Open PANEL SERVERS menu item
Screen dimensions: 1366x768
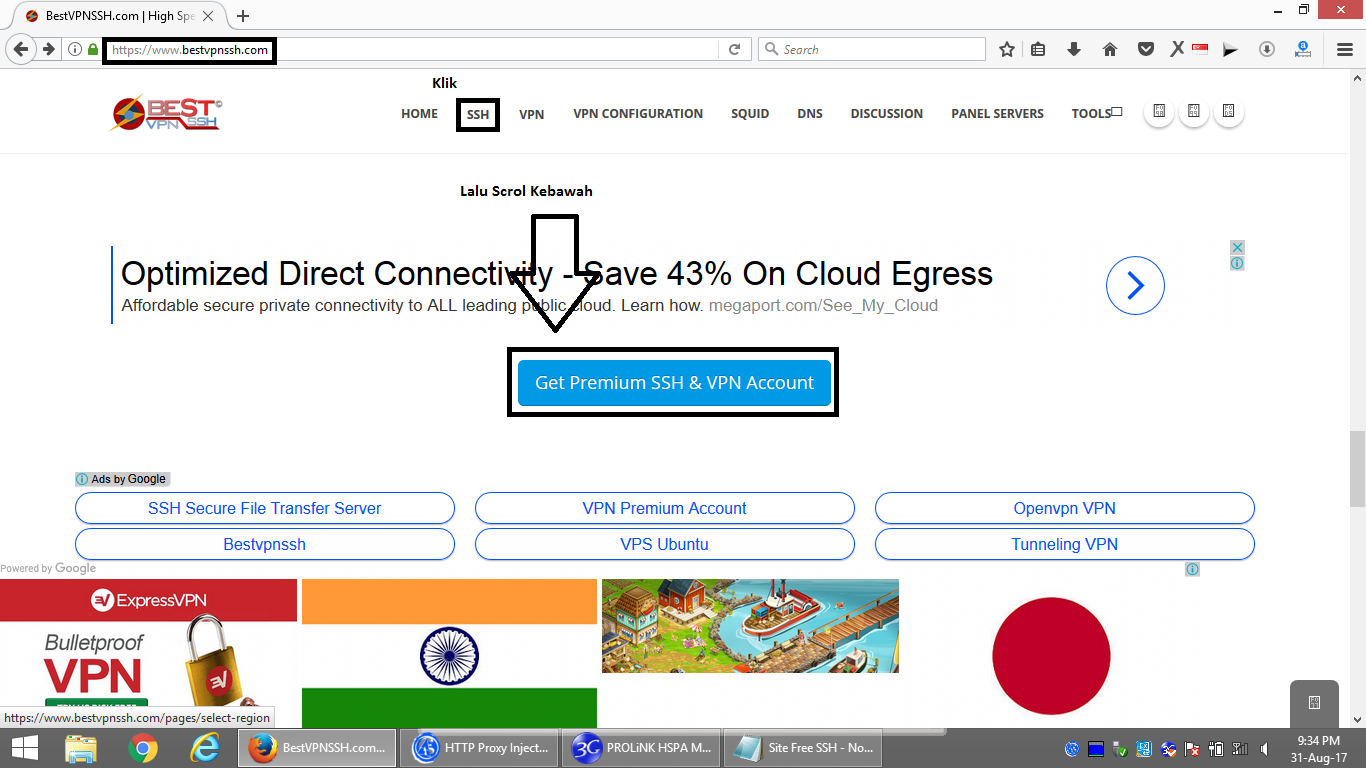tap(997, 114)
